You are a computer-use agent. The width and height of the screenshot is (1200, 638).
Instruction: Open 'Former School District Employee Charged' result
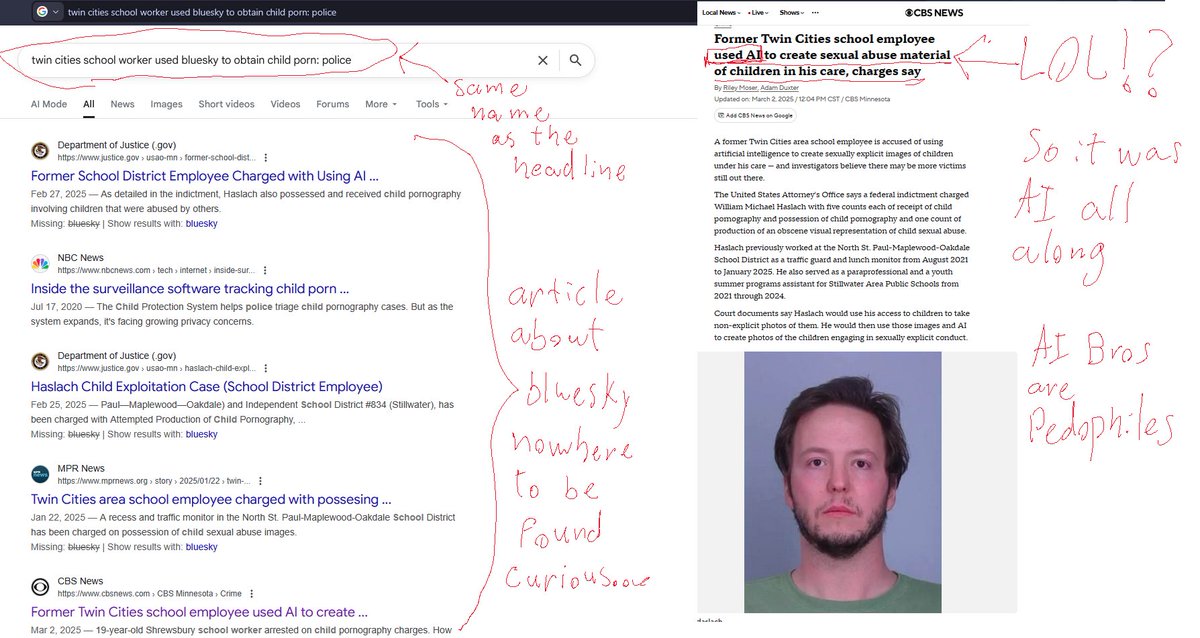point(205,176)
